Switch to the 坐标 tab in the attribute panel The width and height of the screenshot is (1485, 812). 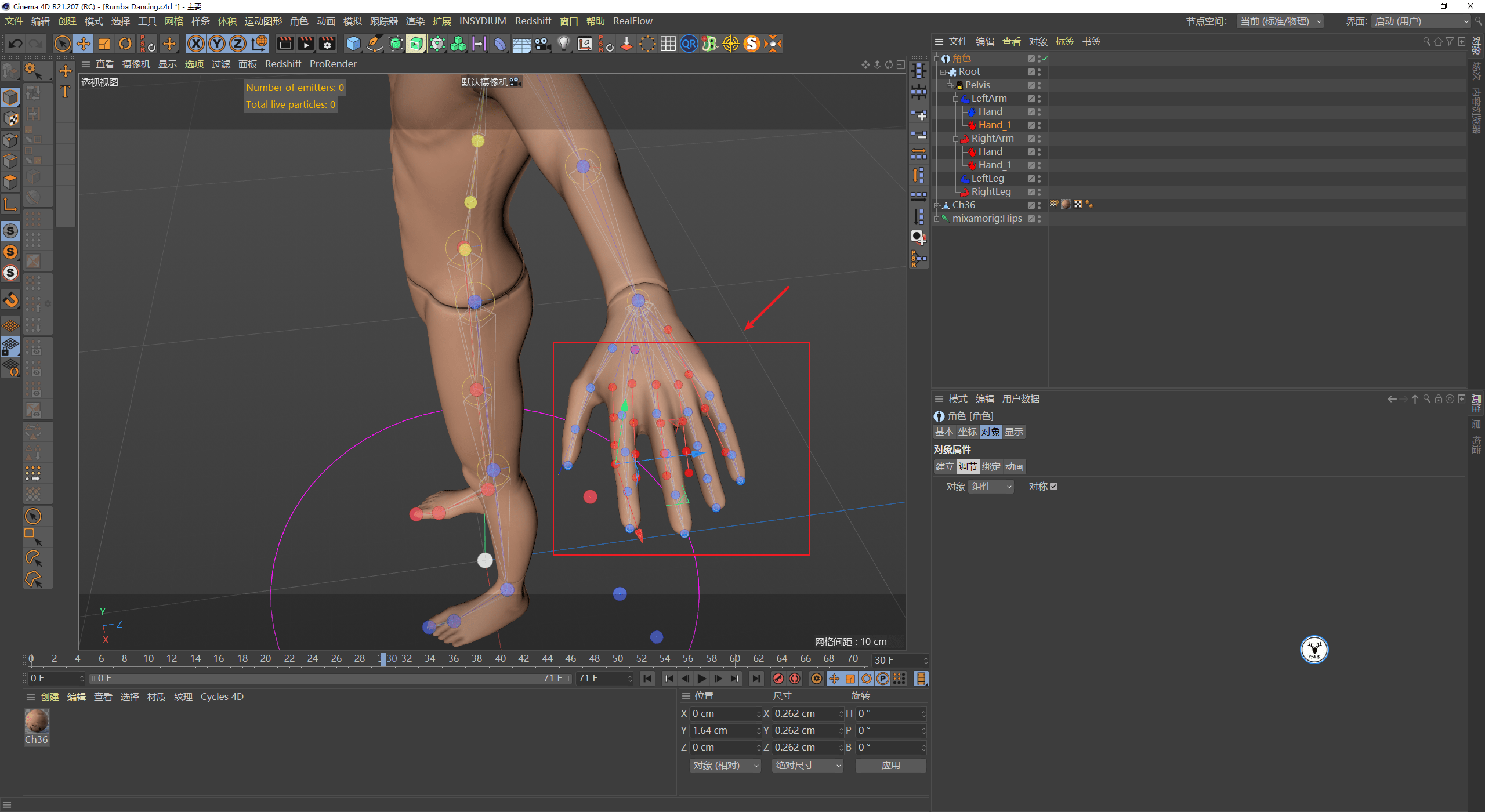(x=967, y=432)
